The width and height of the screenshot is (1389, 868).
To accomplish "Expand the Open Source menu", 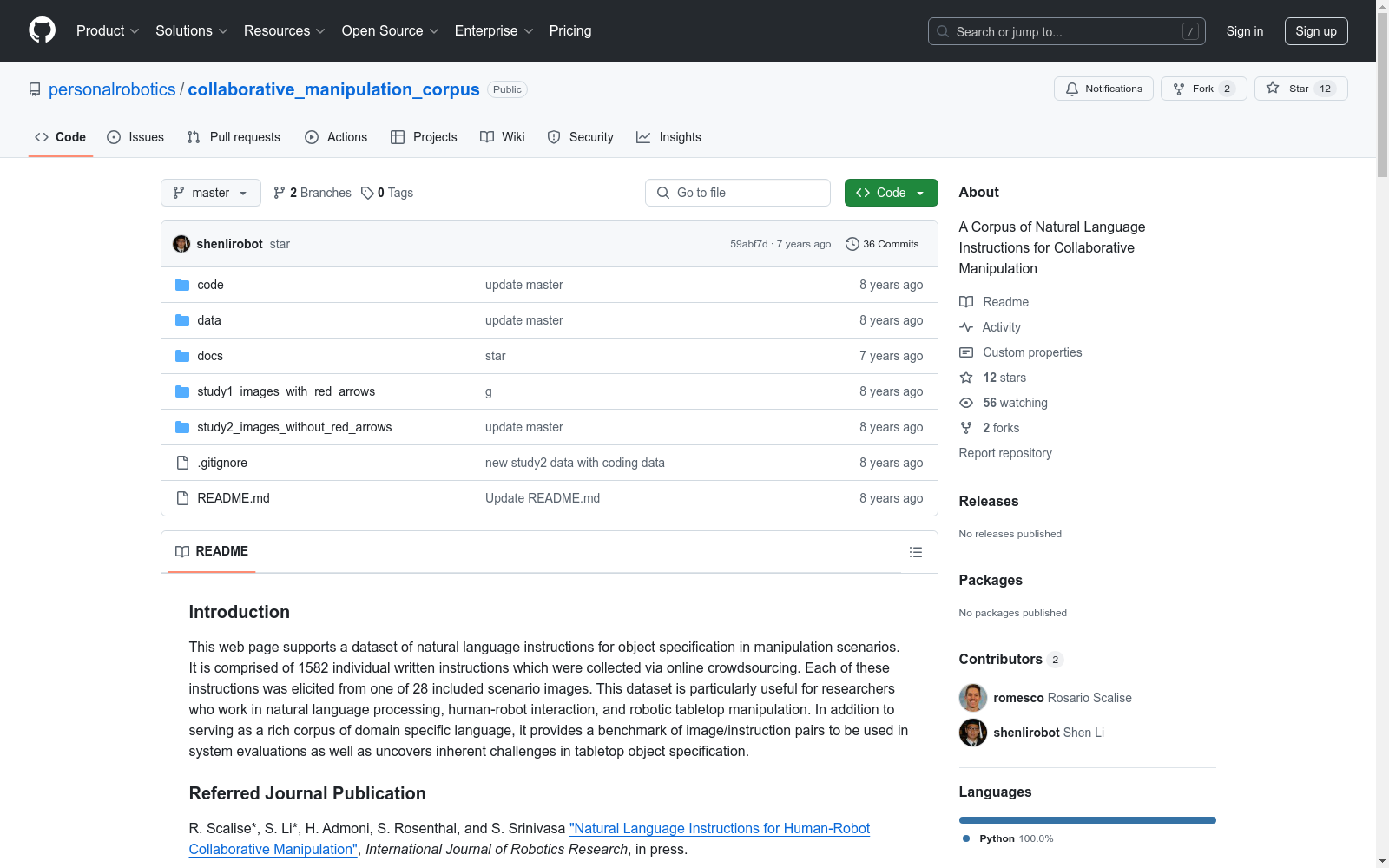I will point(391,31).
